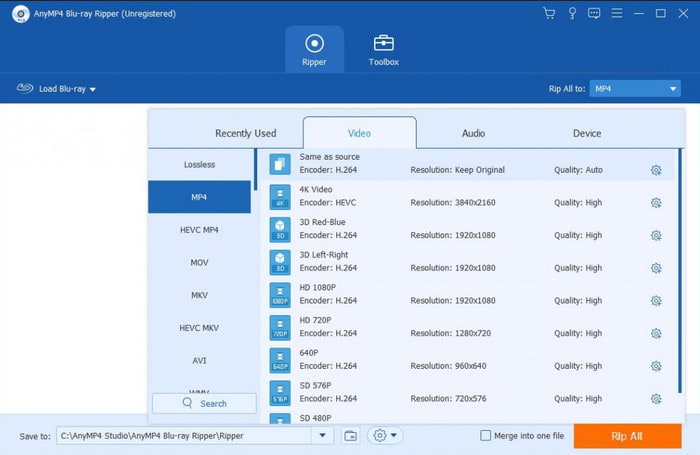Click the 4K Video profile icon
700x455 pixels.
click(x=280, y=197)
